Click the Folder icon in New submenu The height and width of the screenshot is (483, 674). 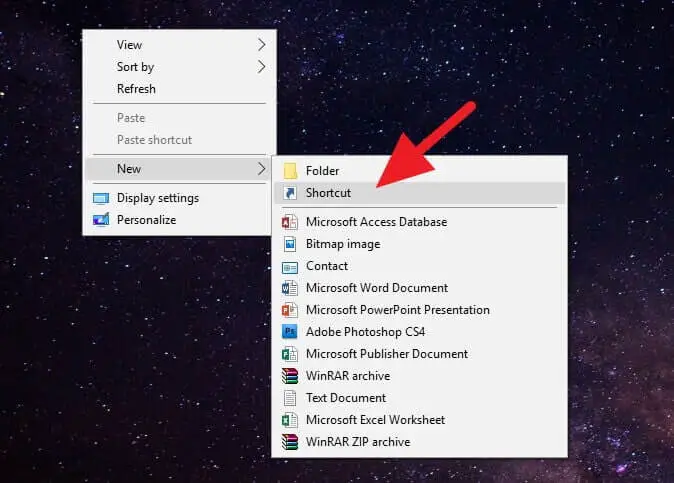click(x=290, y=171)
